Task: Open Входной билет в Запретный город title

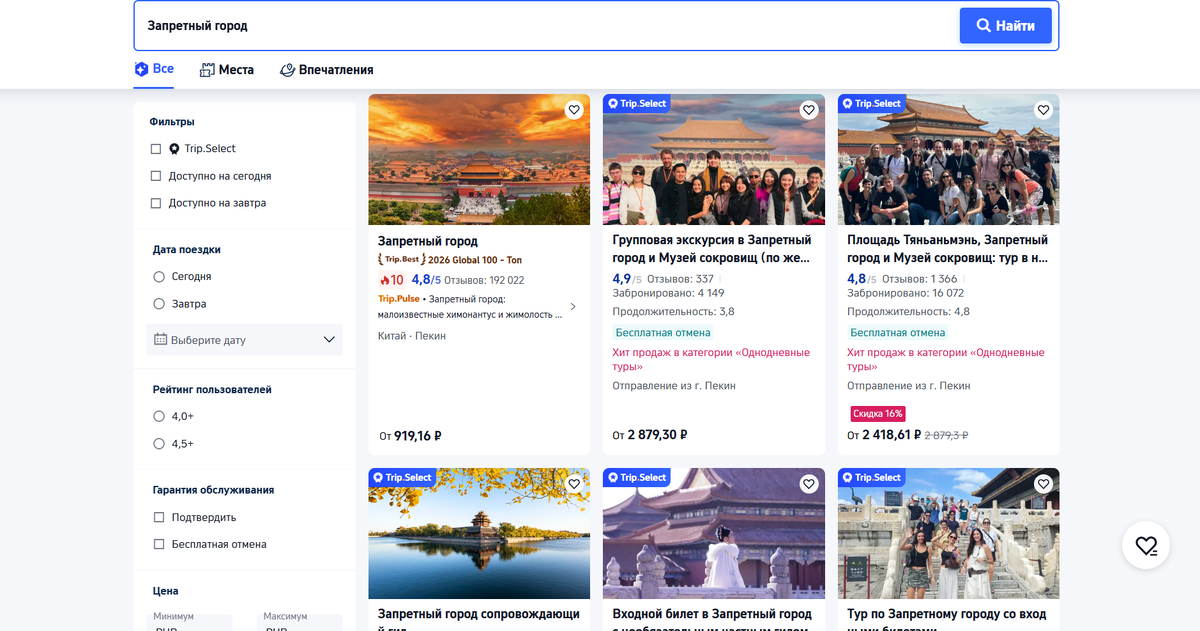Action: (712, 621)
